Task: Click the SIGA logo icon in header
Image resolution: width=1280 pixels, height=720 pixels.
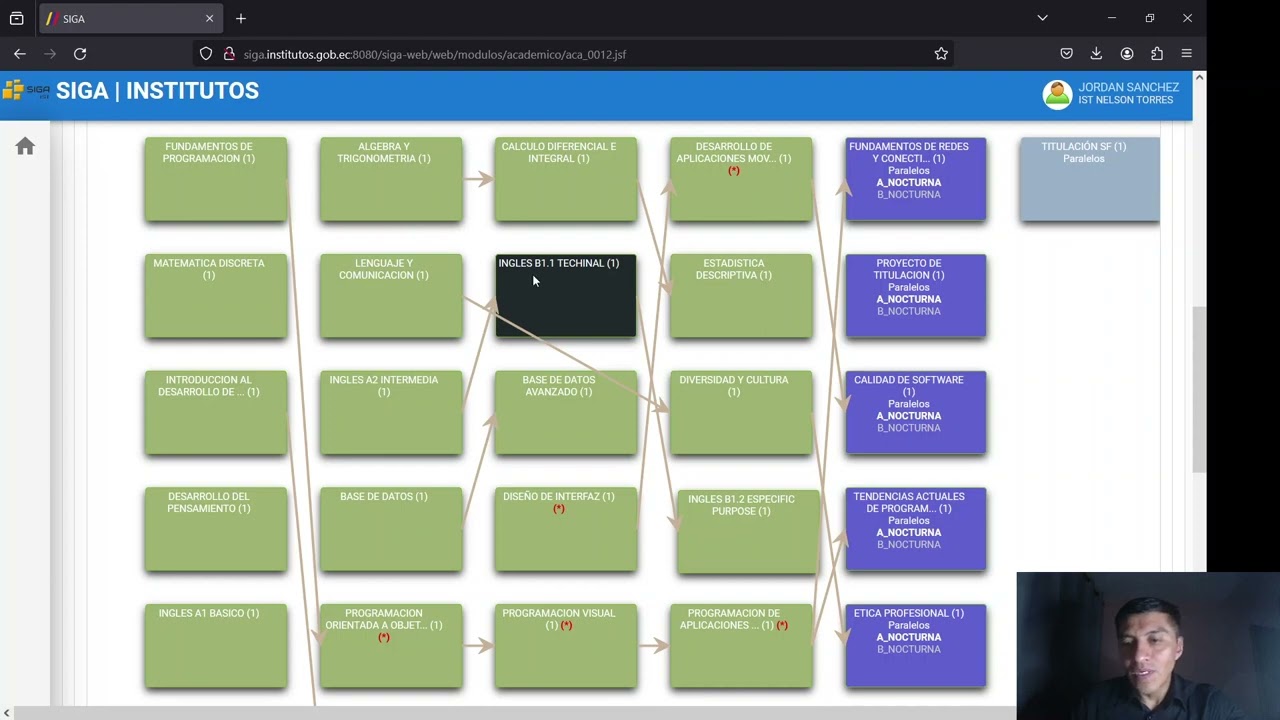Action: click(26, 91)
